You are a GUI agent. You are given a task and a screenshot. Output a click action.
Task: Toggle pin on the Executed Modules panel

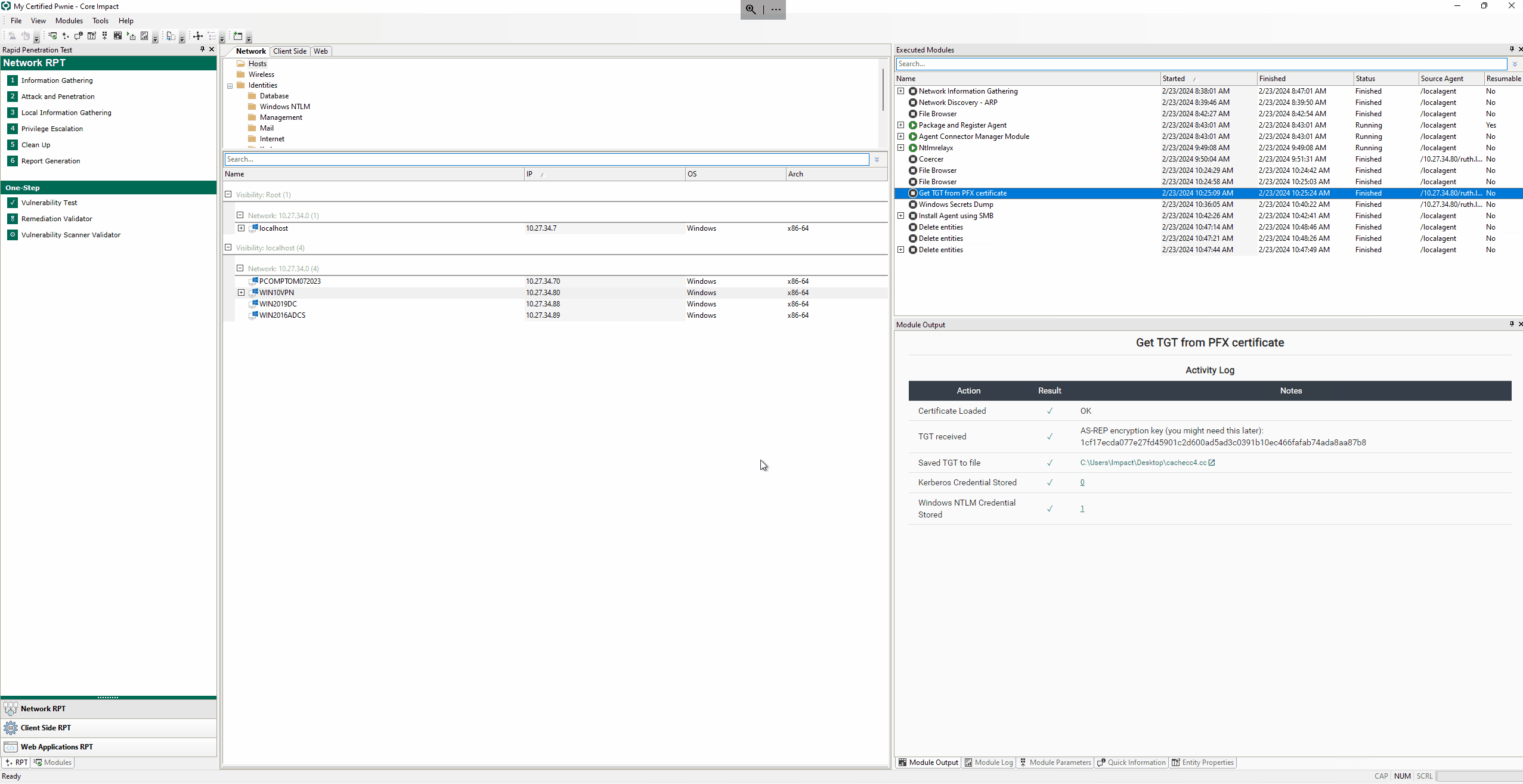(x=1512, y=49)
